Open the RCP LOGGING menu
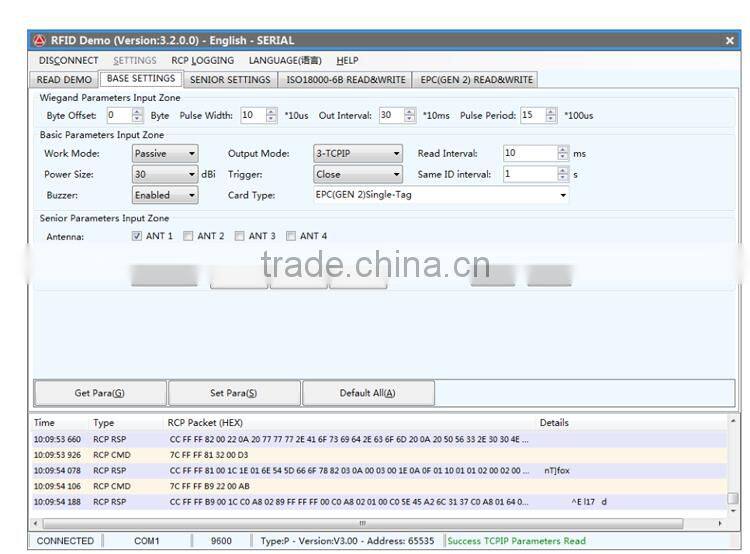The height and width of the screenshot is (554, 750). pyautogui.click(x=202, y=60)
